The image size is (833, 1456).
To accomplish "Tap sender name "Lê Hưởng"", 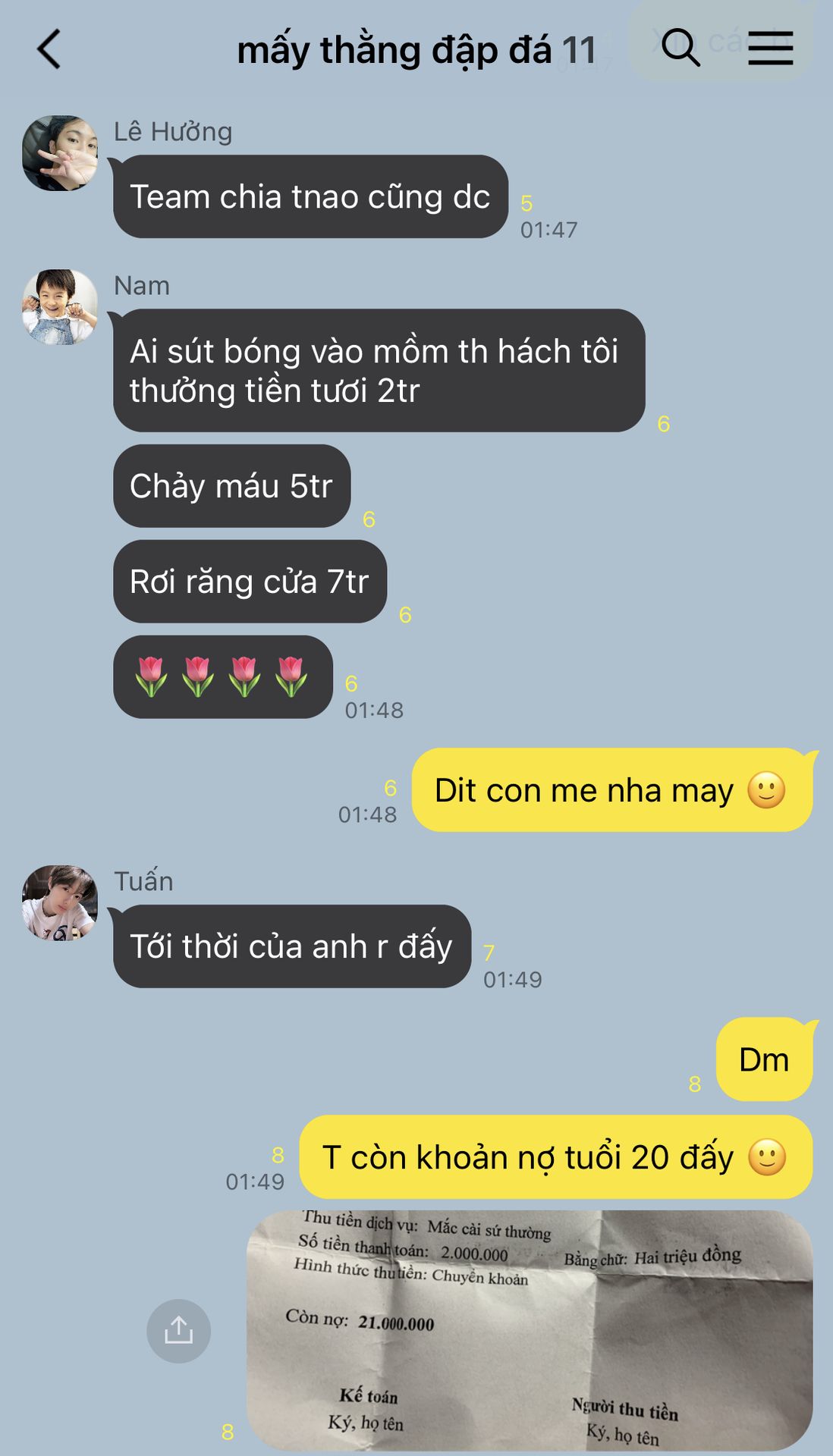I will [173, 131].
